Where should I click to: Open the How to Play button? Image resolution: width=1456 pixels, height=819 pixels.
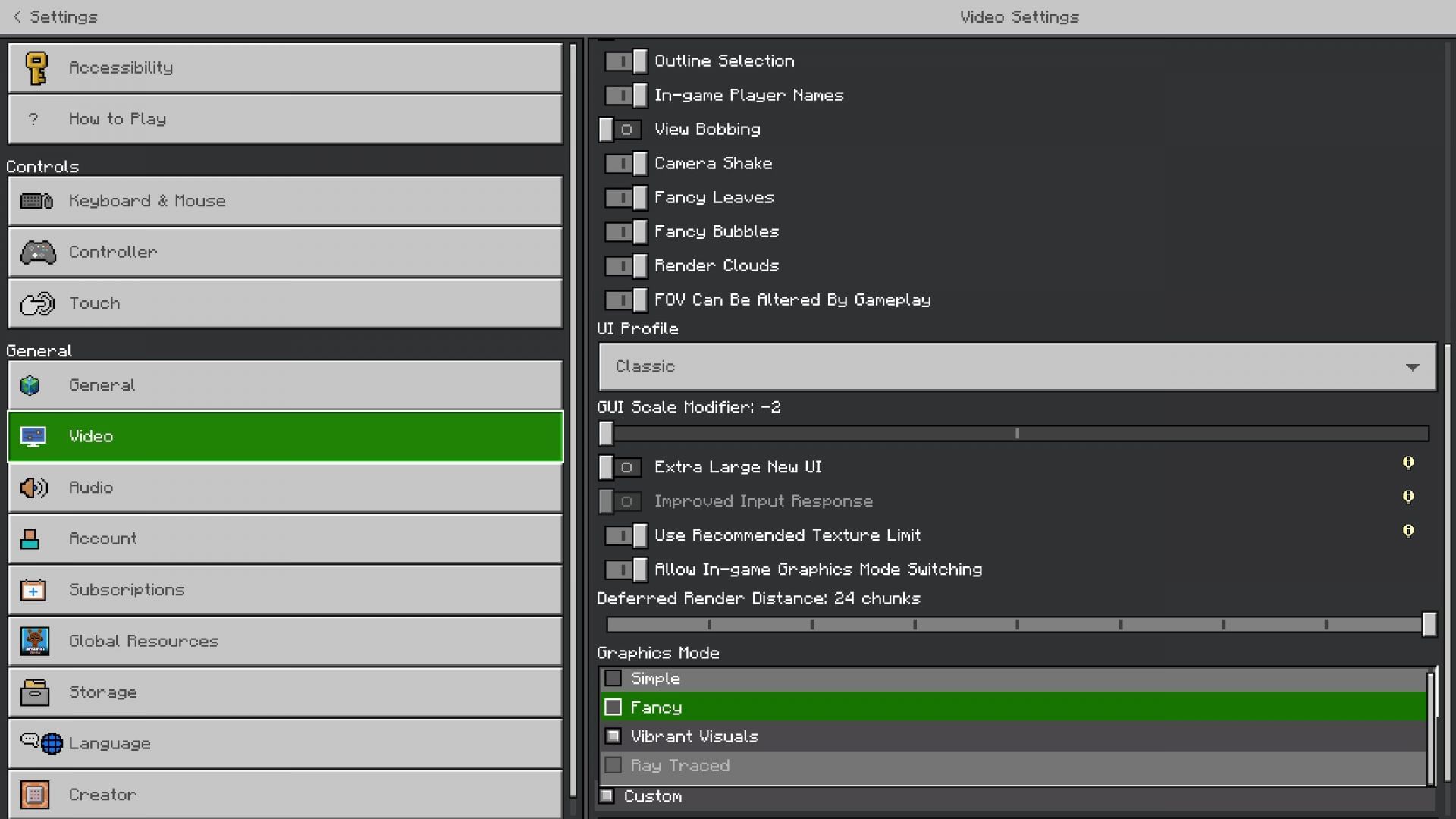click(285, 119)
